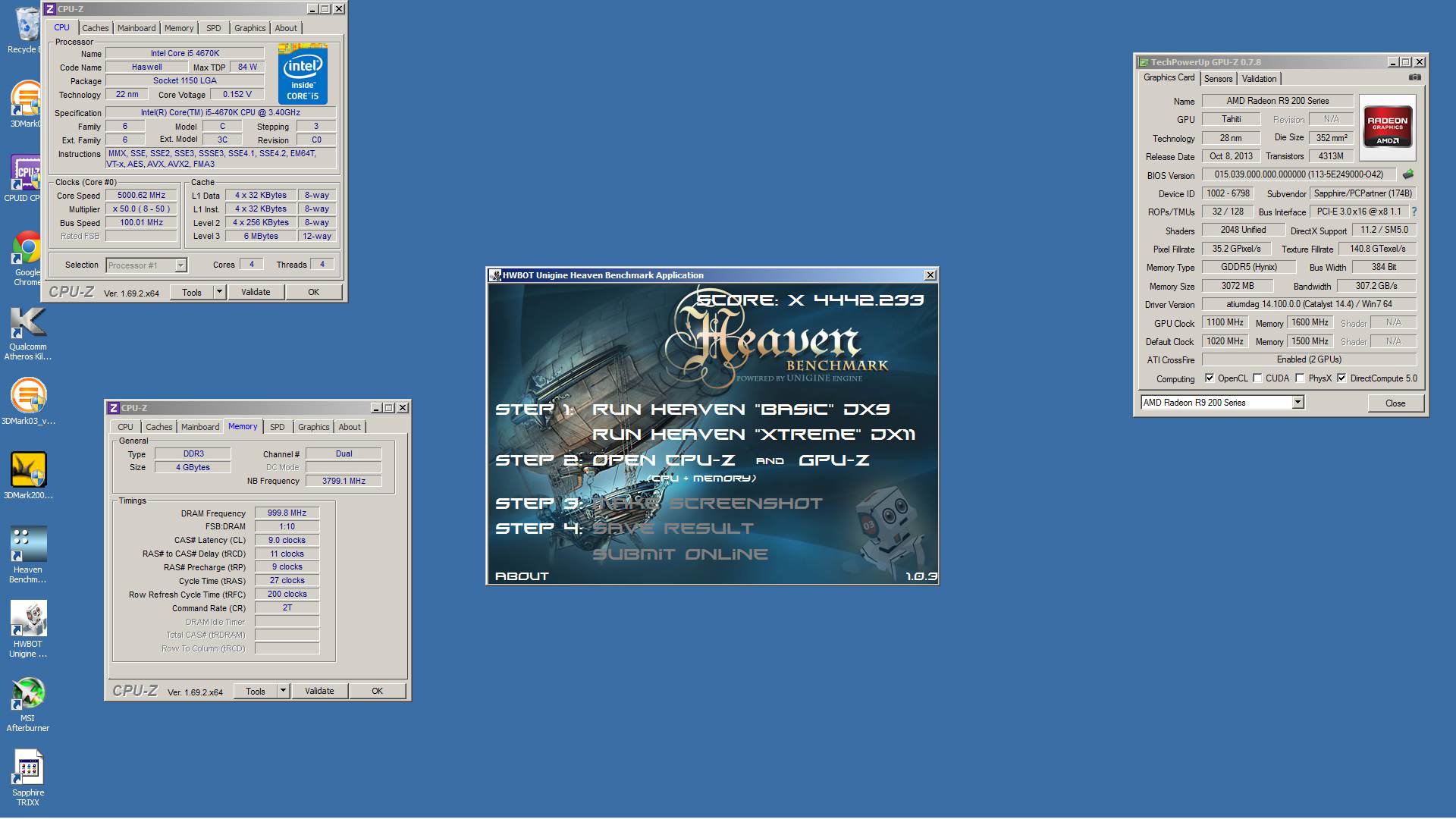Viewport: 1456px width, 819px height.
Task: Toggle the CUDA checkbox in GPU-Z
Action: point(1257,378)
